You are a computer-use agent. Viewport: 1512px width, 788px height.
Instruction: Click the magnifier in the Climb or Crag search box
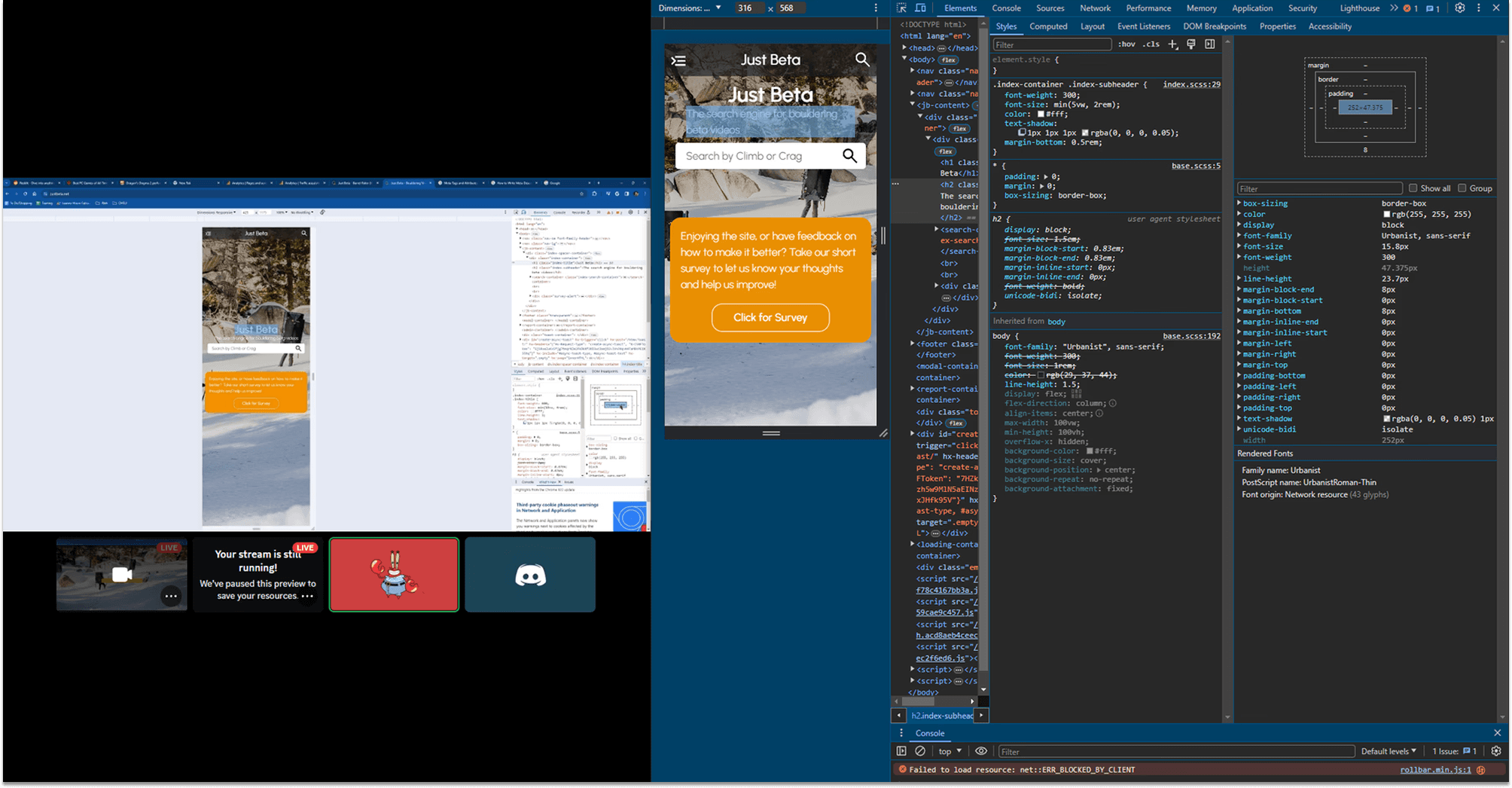coord(850,156)
